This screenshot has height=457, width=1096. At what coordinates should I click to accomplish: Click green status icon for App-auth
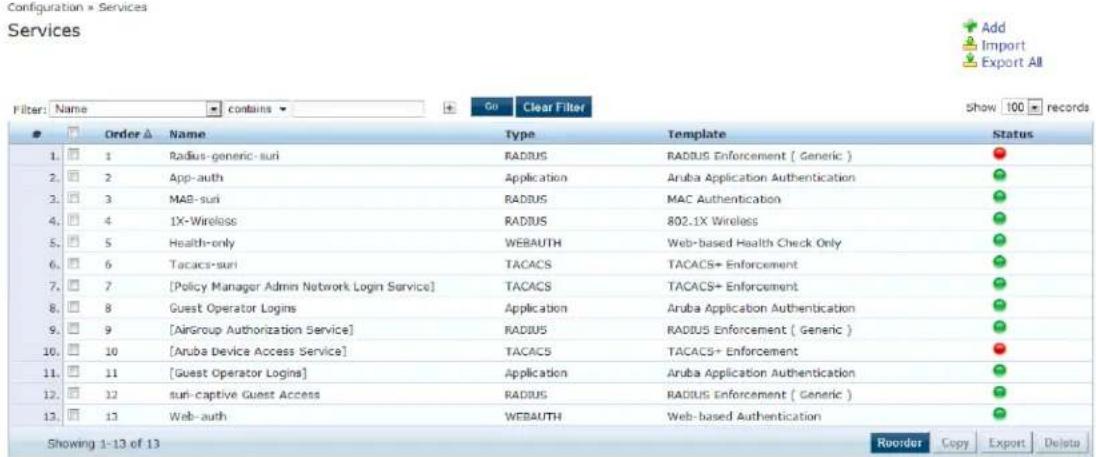click(x=1000, y=176)
